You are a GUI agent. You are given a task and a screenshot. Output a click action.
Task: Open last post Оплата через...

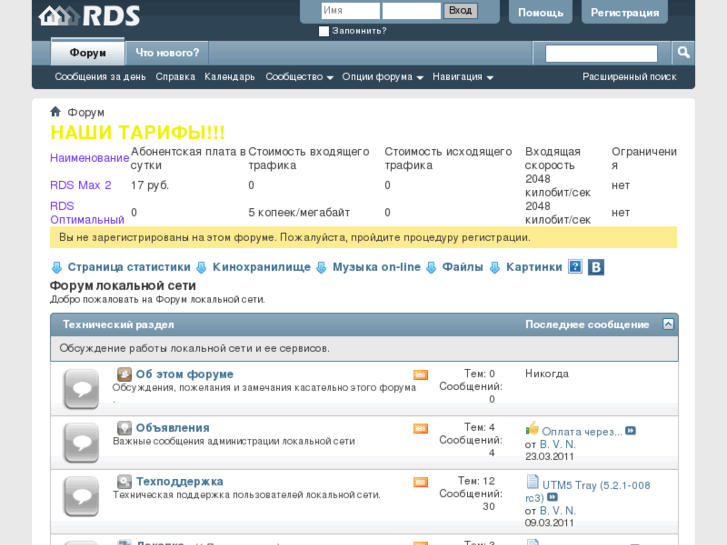click(x=582, y=432)
